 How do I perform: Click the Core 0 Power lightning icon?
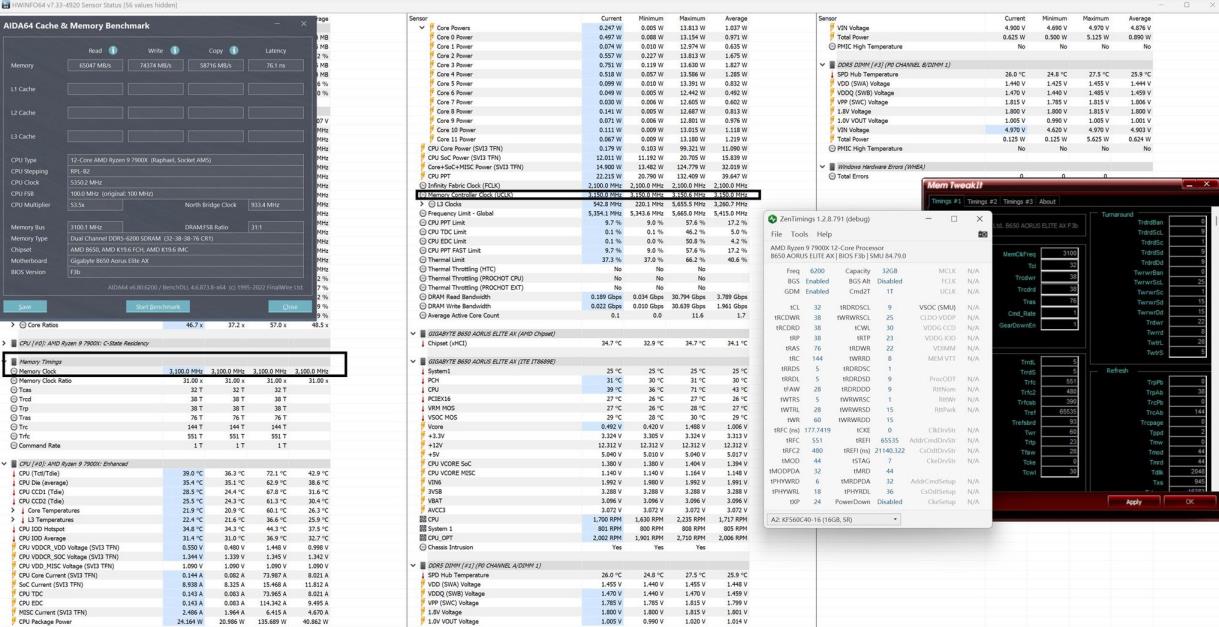point(433,37)
